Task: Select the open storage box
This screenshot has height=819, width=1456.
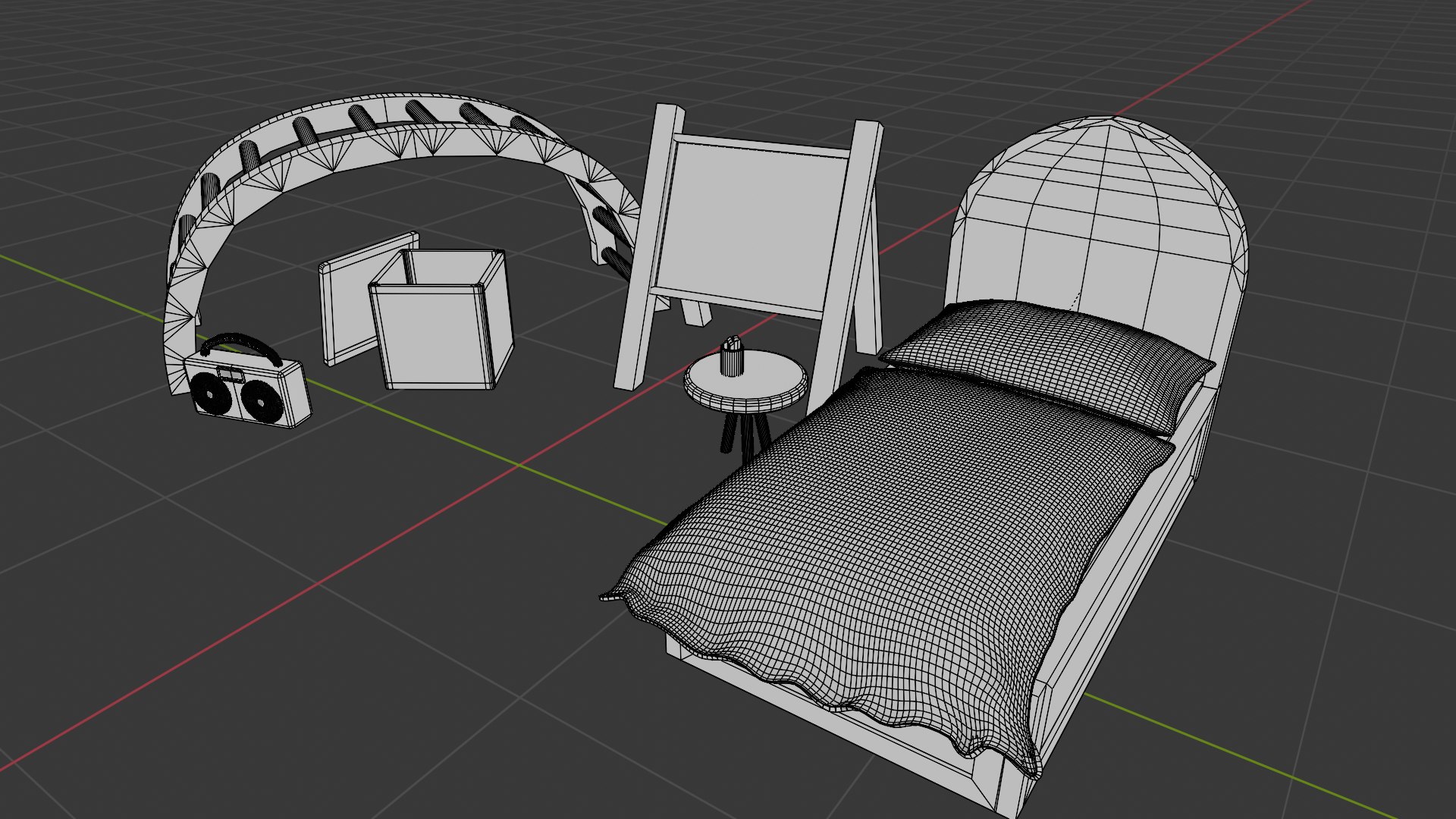Action: click(441, 321)
